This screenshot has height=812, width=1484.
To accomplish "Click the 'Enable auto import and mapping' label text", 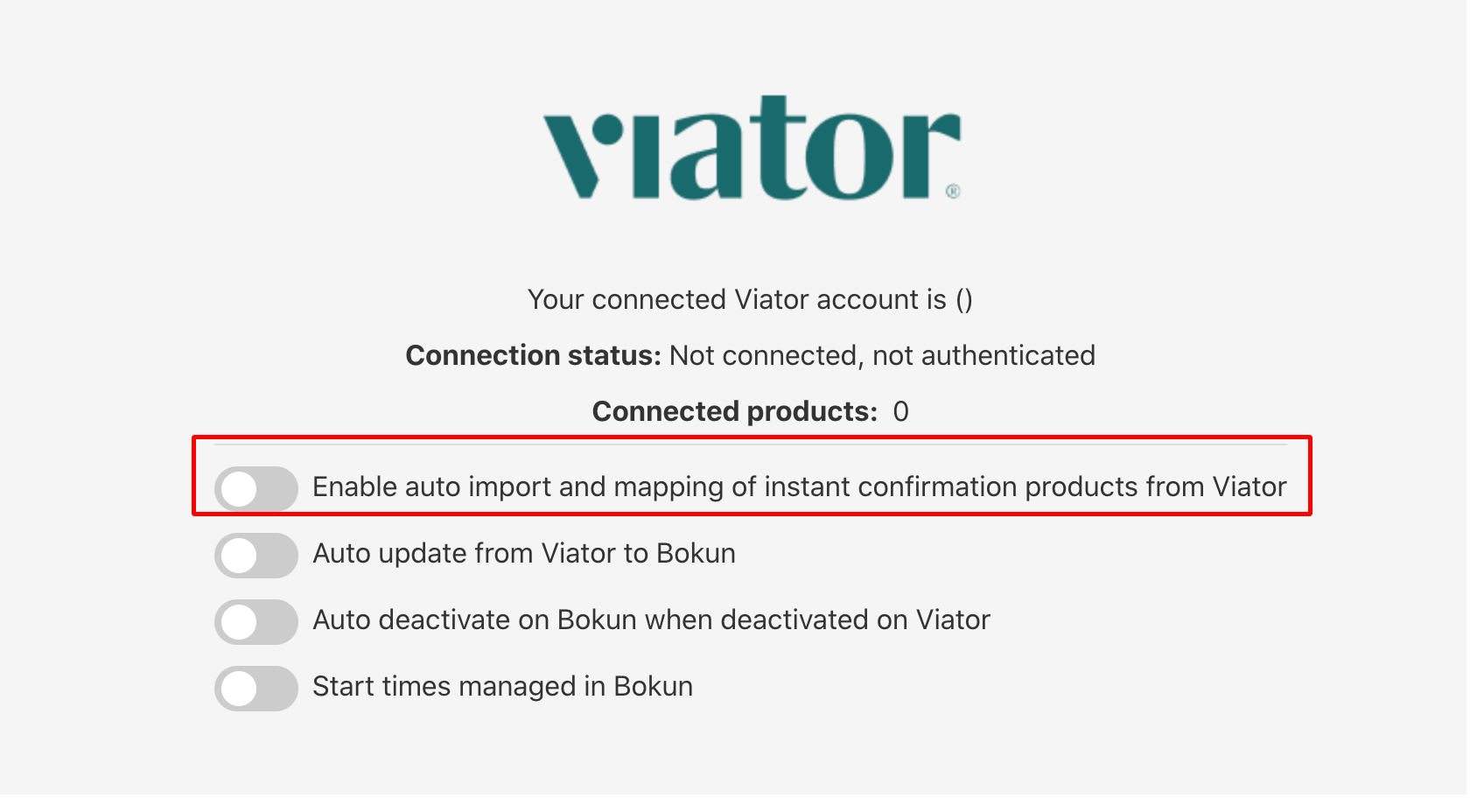I will point(799,486).
